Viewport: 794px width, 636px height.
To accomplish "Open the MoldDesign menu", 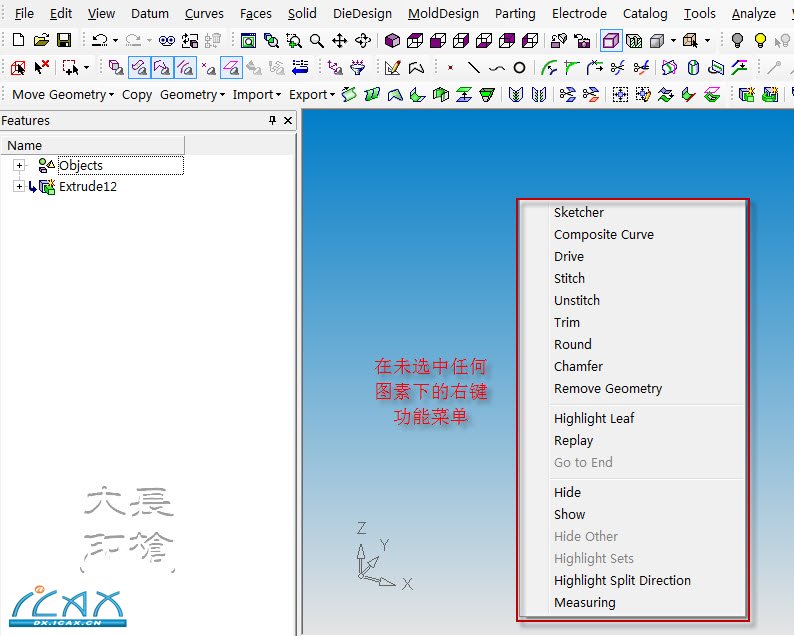I will tap(443, 13).
